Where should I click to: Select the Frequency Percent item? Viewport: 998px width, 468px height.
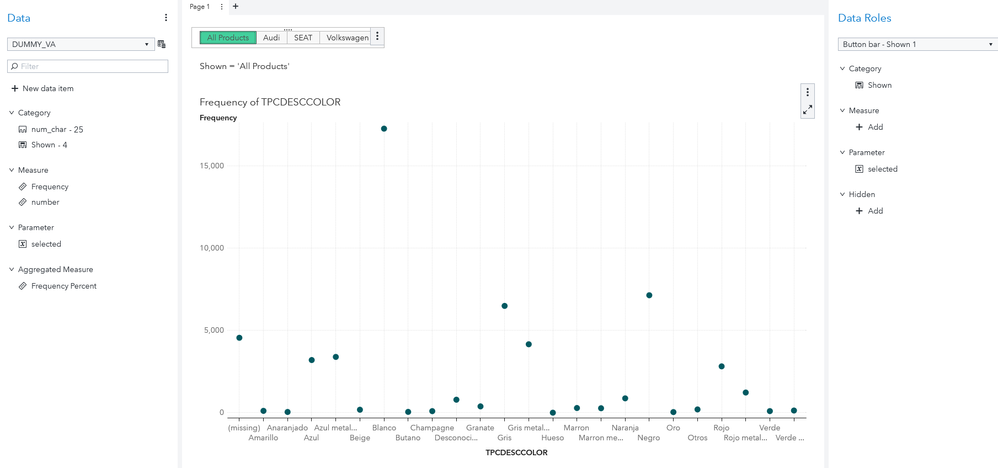point(57,286)
